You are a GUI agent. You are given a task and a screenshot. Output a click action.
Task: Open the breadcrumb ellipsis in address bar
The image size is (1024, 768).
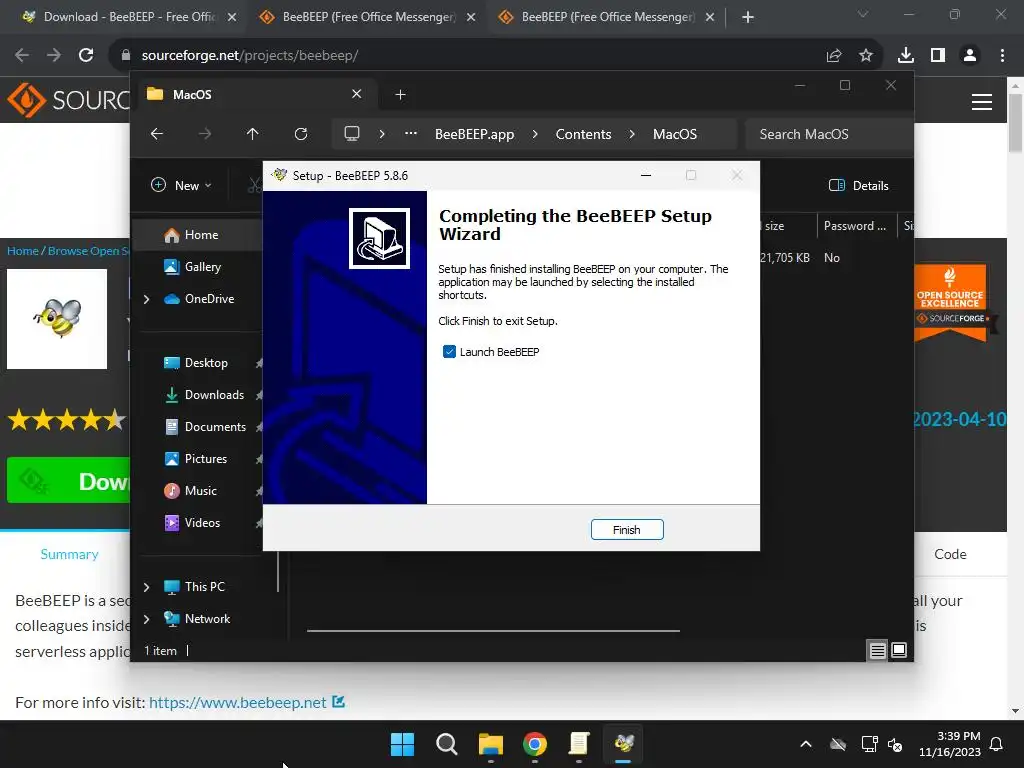point(411,134)
